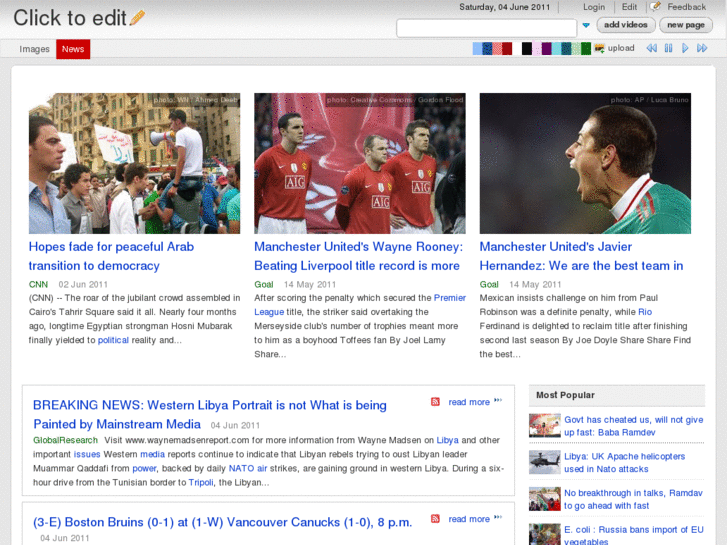727x545 pixels.
Task: Click the 'Click to edit' page title
Action: tap(70, 18)
